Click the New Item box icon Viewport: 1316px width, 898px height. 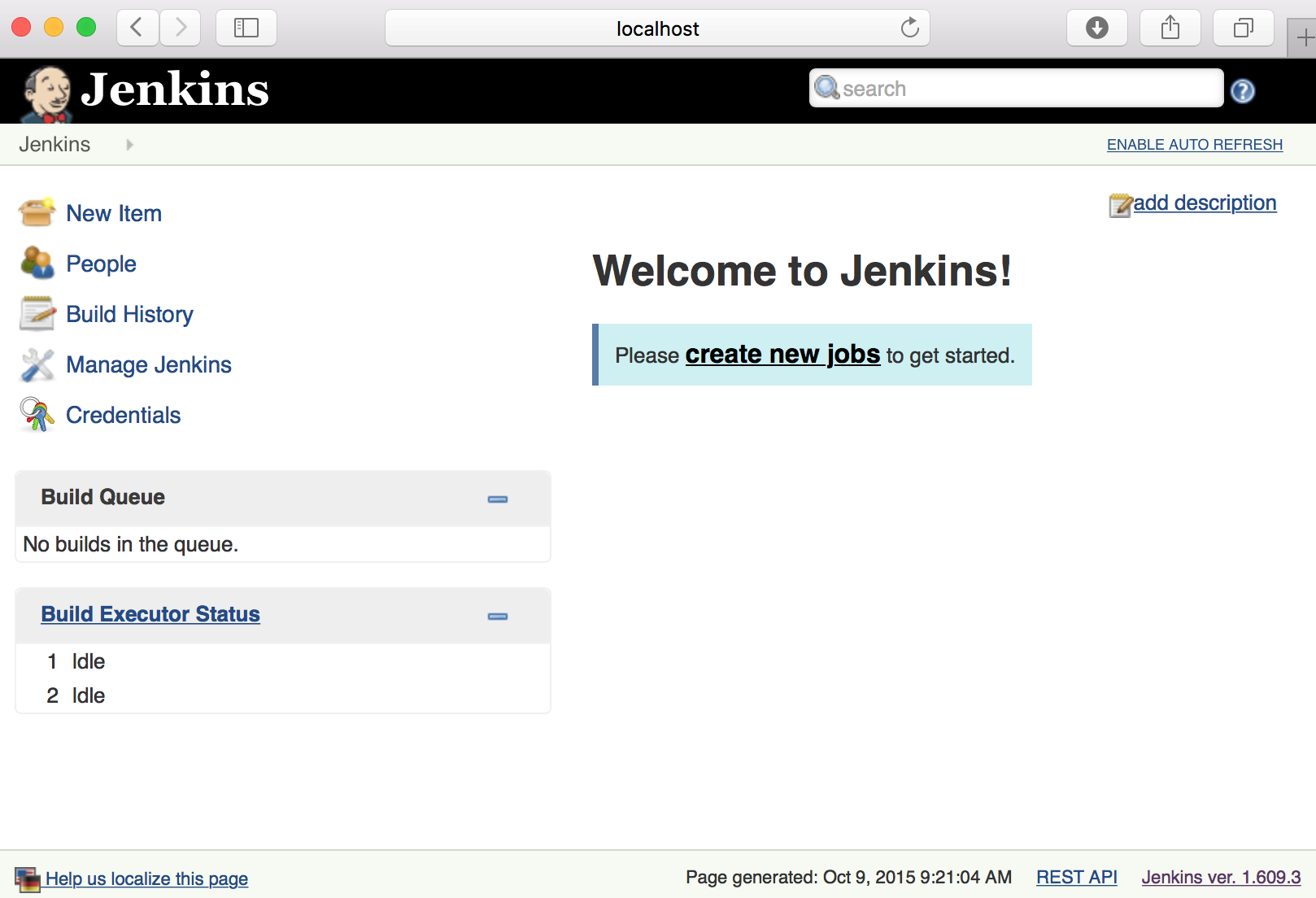click(37, 212)
